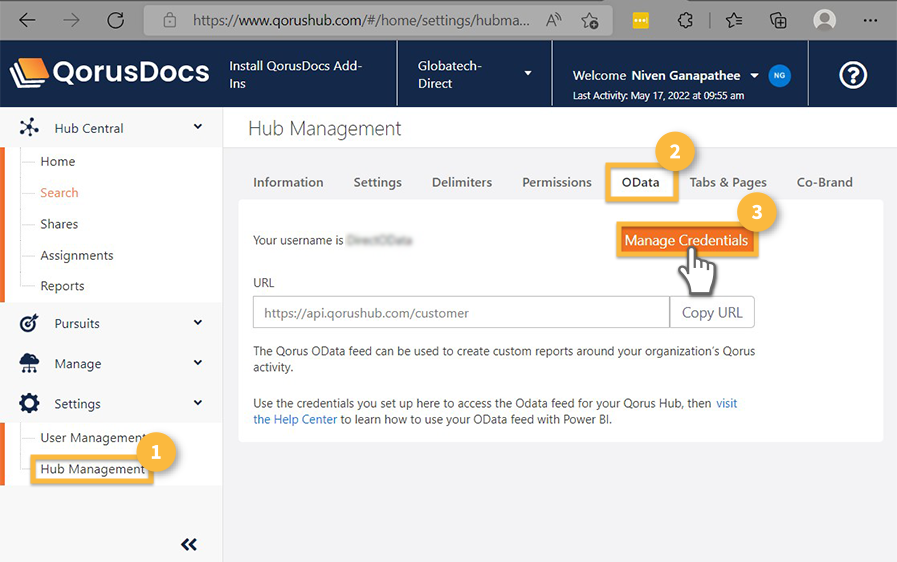The width and height of the screenshot is (897, 562).
Task: Collapse the Hub Central section chevron
Action: point(198,126)
